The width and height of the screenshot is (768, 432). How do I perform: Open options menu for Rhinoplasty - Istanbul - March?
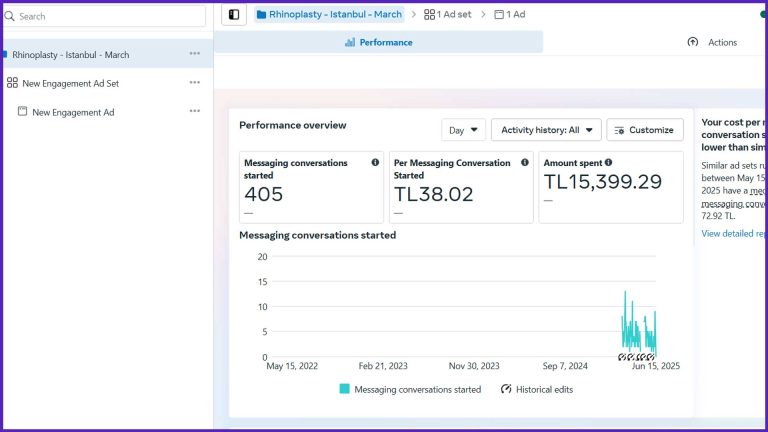194,54
